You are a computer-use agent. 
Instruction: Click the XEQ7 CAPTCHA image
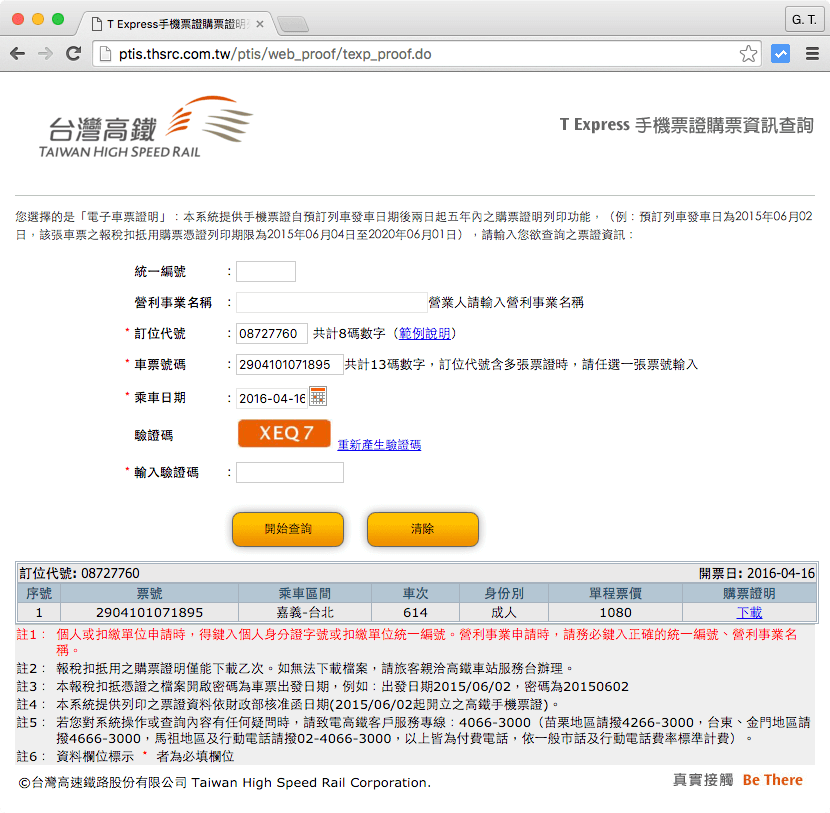[x=284, y=432]
